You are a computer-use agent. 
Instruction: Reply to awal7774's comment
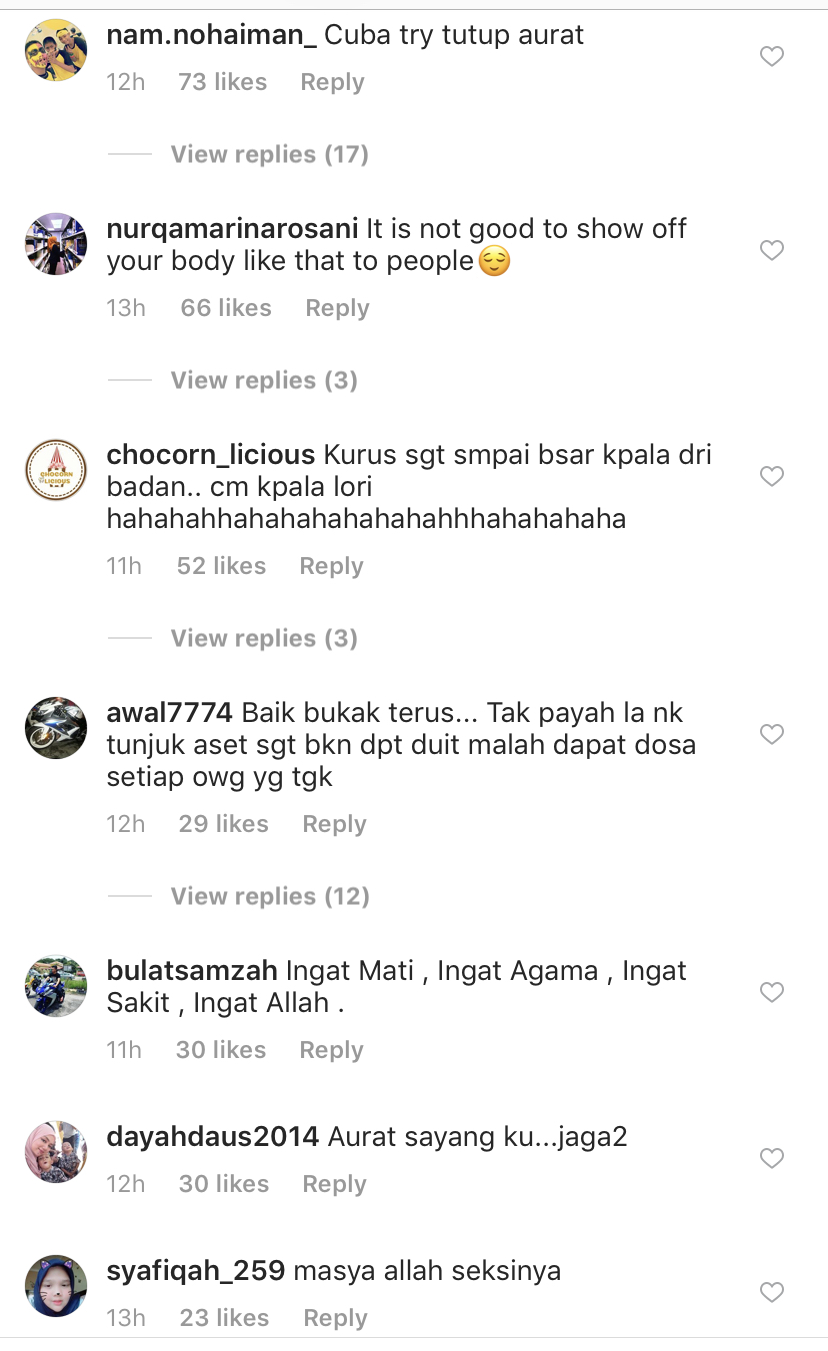[334, 824]
